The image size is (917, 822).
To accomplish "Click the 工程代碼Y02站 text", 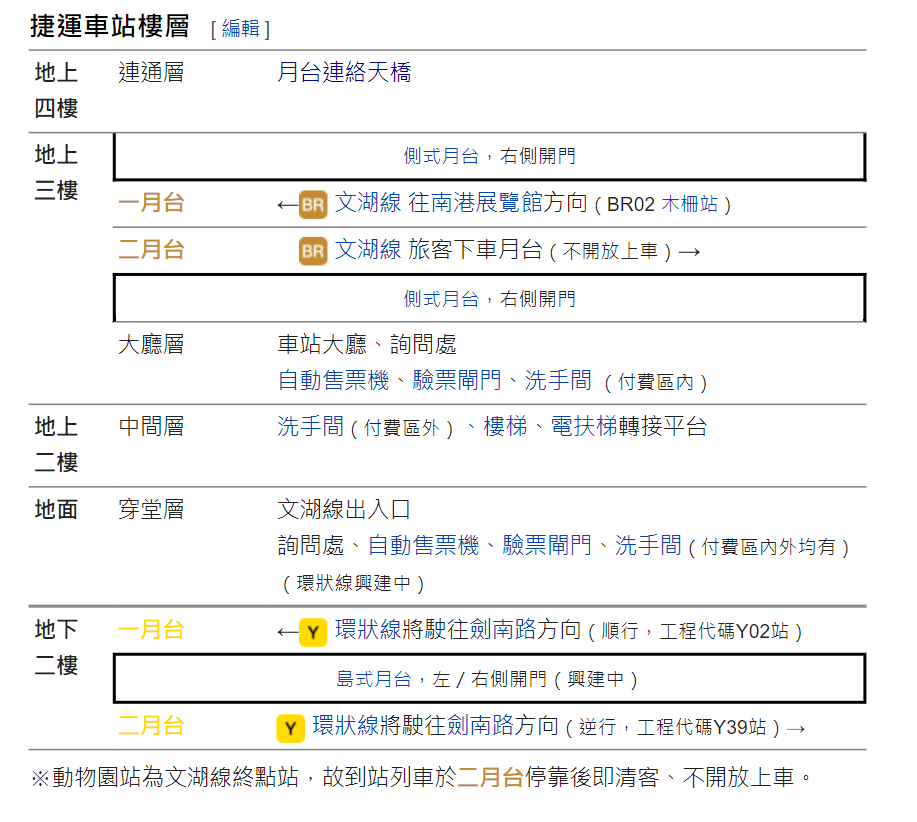I will click(x=724, y=631).
